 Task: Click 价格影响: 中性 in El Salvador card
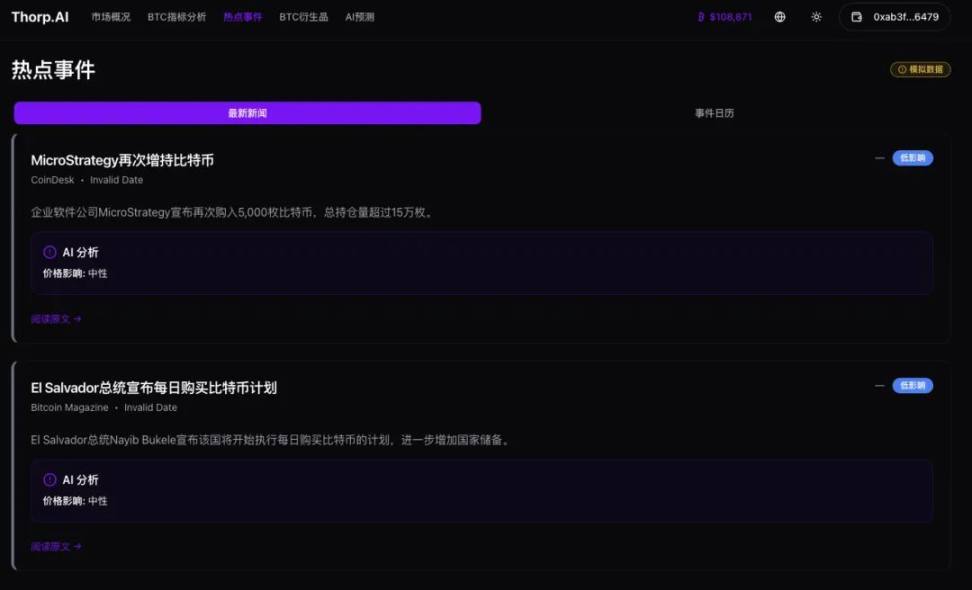pyautogui.click(x=75, y=501)
